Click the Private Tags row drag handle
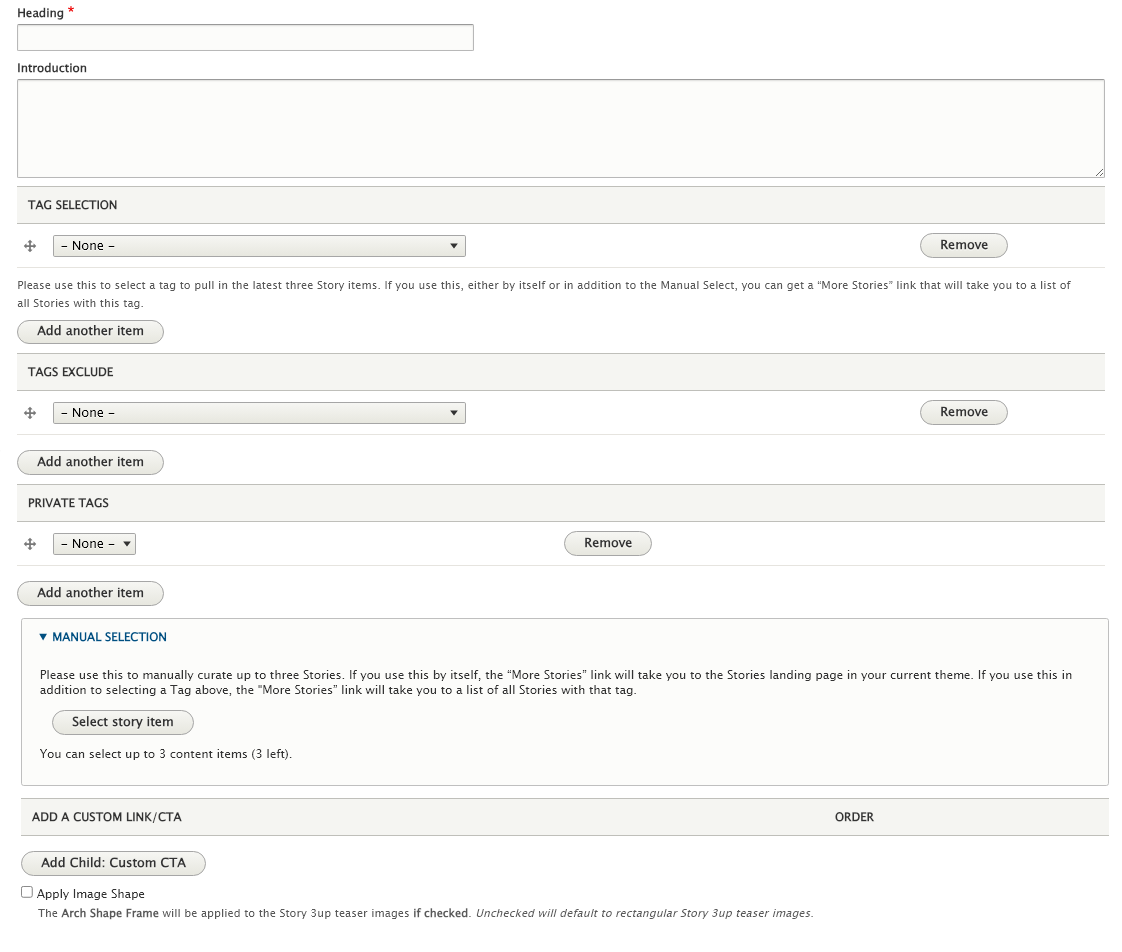Image resolution: width=1122 pixels, height=952 pixels. coord(30,544)
